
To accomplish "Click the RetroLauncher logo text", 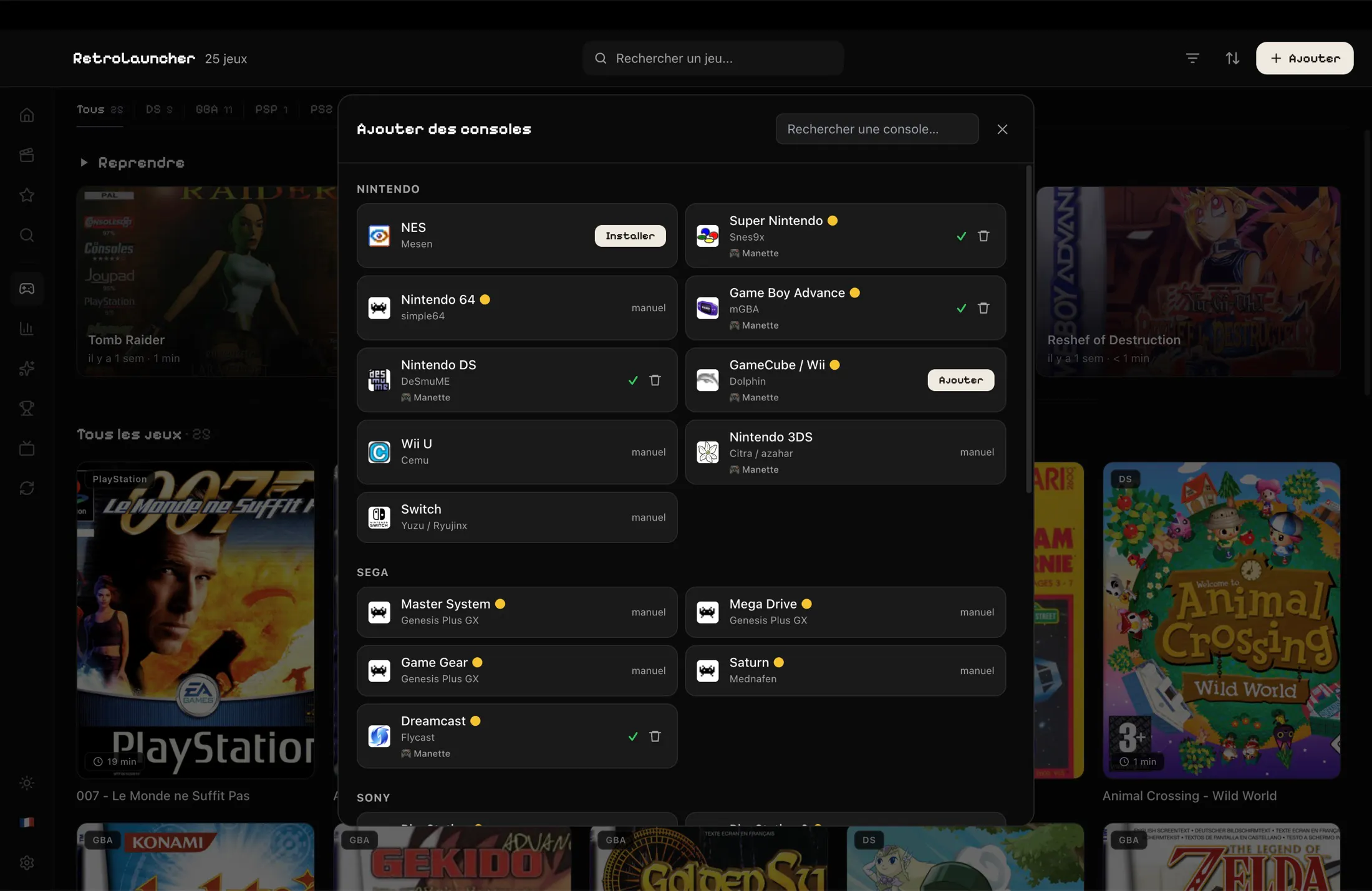I will coord(134,58).
